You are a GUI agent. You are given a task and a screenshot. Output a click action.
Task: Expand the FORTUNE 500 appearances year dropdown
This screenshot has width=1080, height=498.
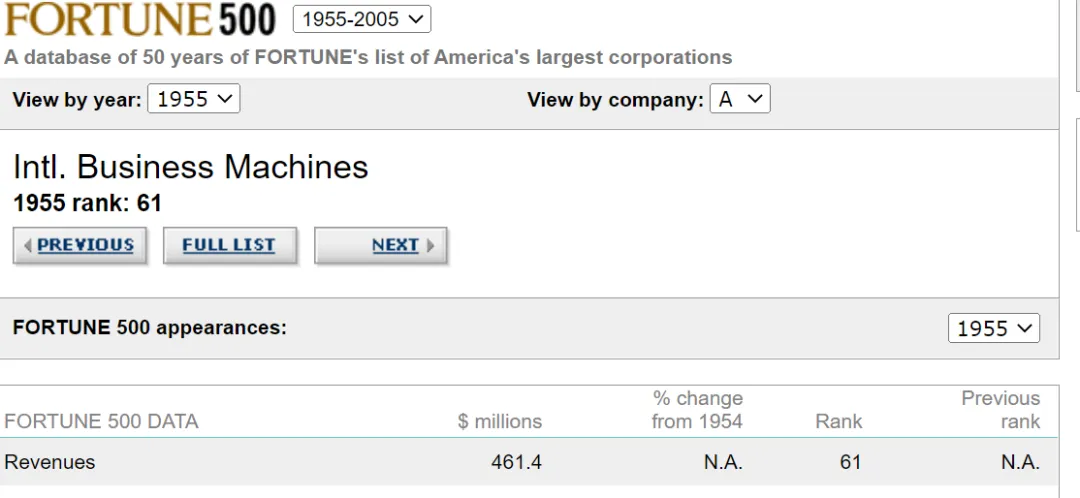tap(993, 328)
